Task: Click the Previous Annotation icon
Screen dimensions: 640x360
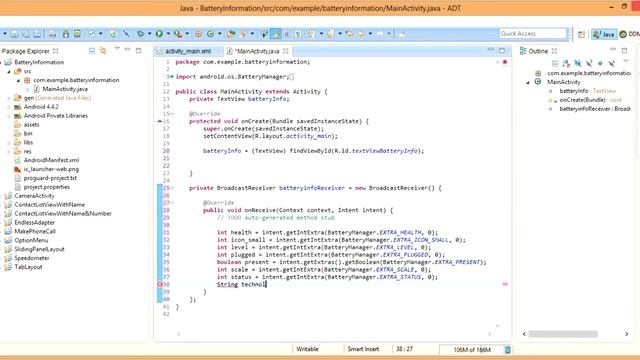Action: click(330, 34)
